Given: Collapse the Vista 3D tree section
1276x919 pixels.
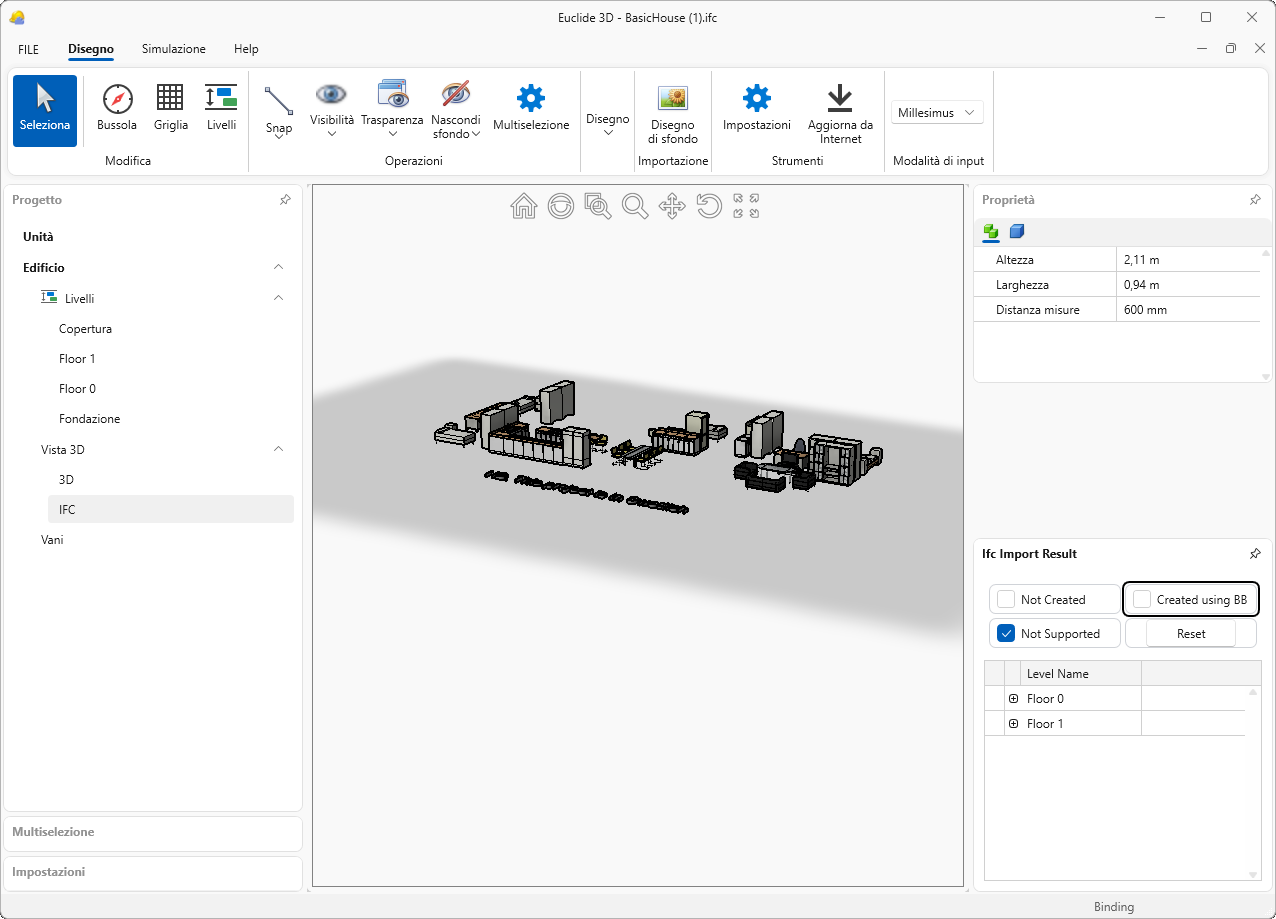Looking at the screenshot, I should [279, 449].
